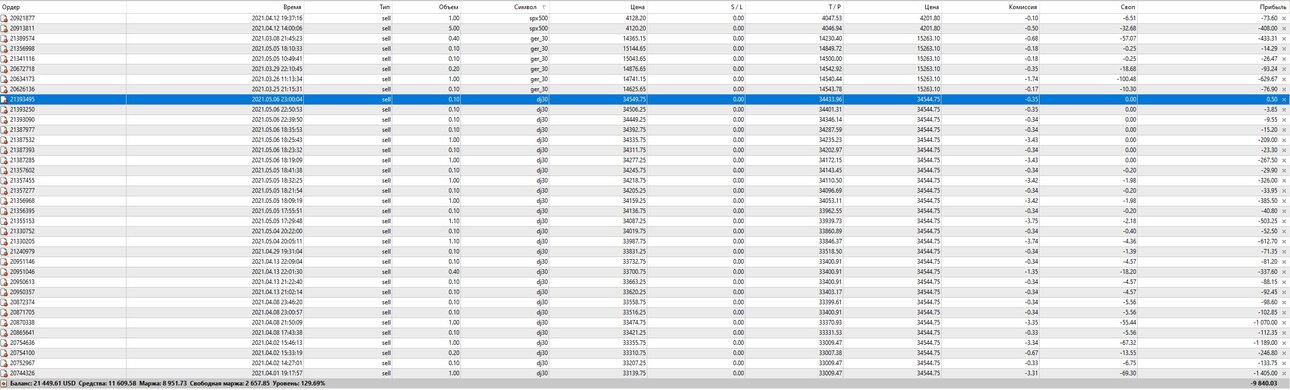Close the position with profit -1 070.00
The image size is (1290, 390).
[1285, 323]
